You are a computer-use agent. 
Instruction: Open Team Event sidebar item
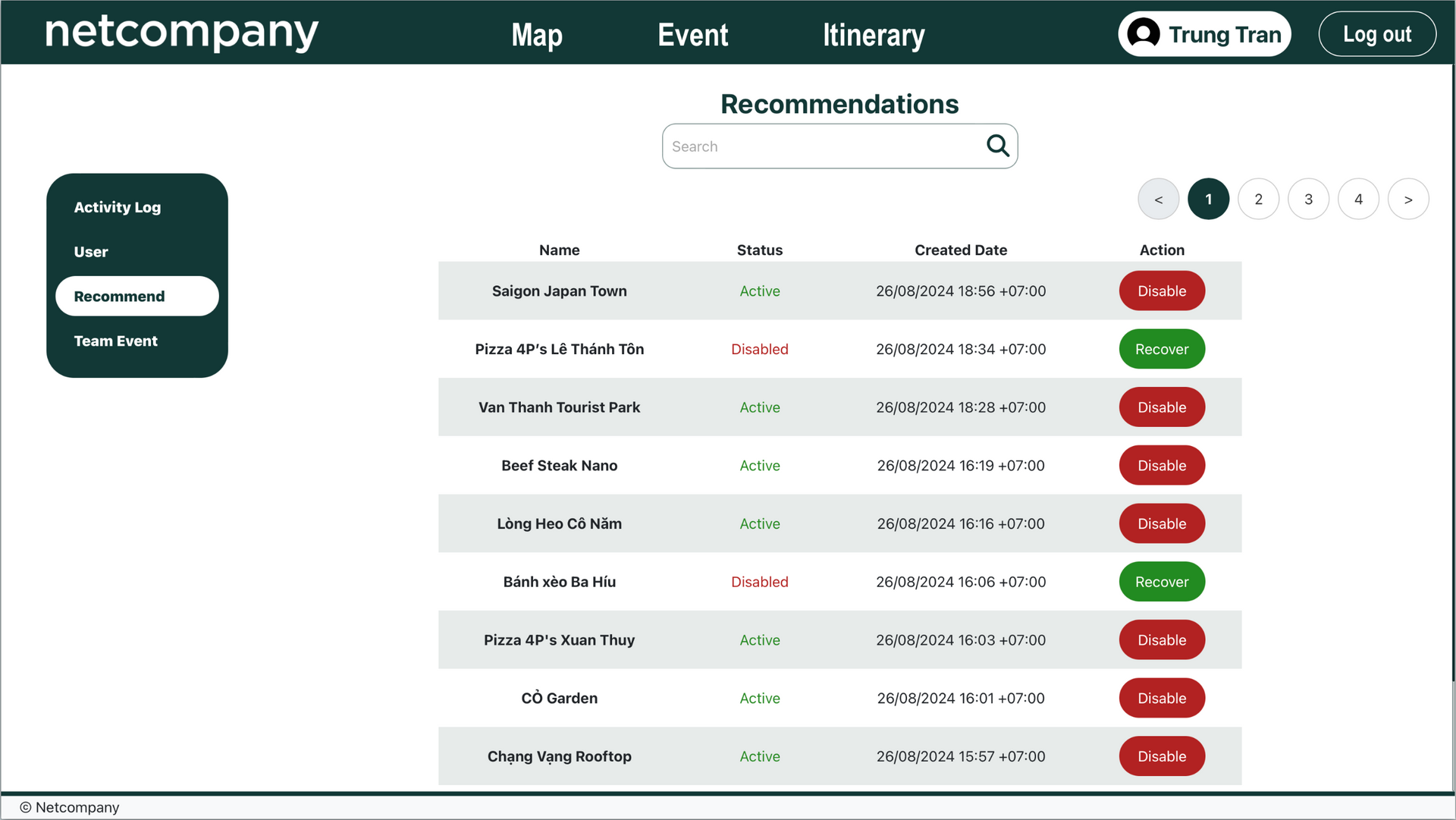tap(116, 341)
